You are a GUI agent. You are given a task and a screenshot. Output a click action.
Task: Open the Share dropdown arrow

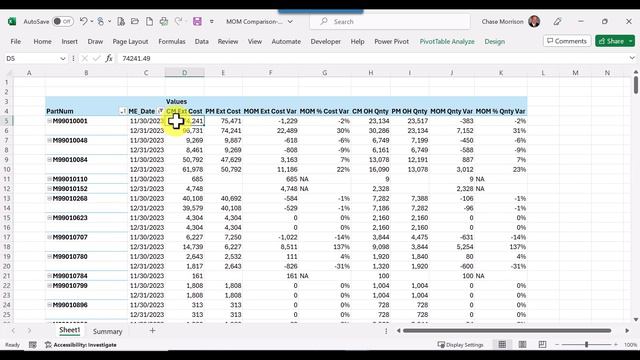631,41
